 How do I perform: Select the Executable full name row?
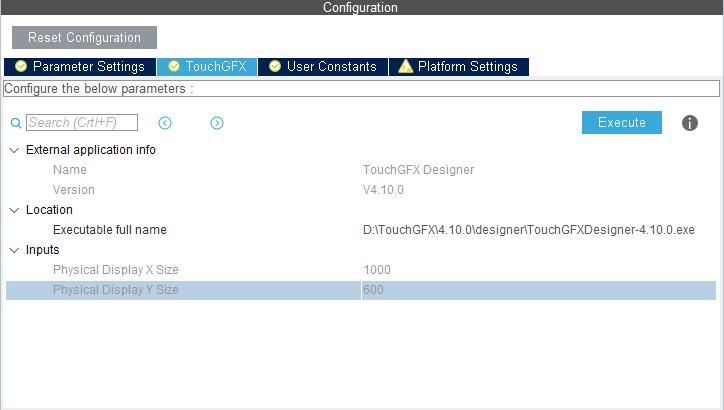(361, 230)
